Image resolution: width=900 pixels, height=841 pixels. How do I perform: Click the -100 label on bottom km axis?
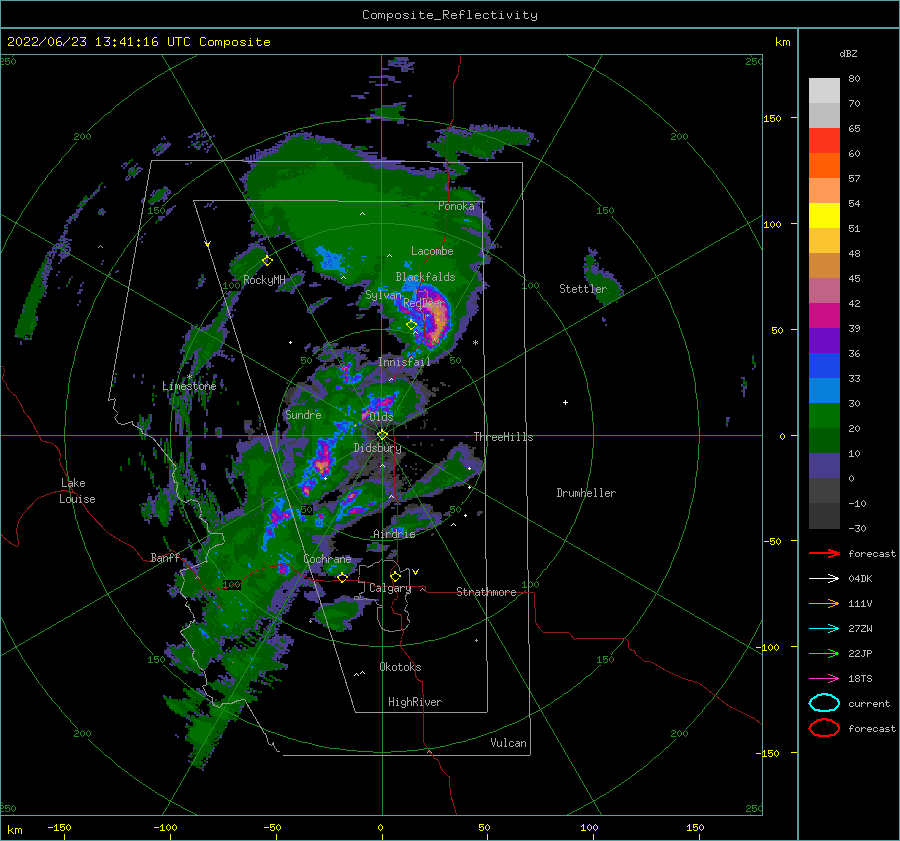165,827
